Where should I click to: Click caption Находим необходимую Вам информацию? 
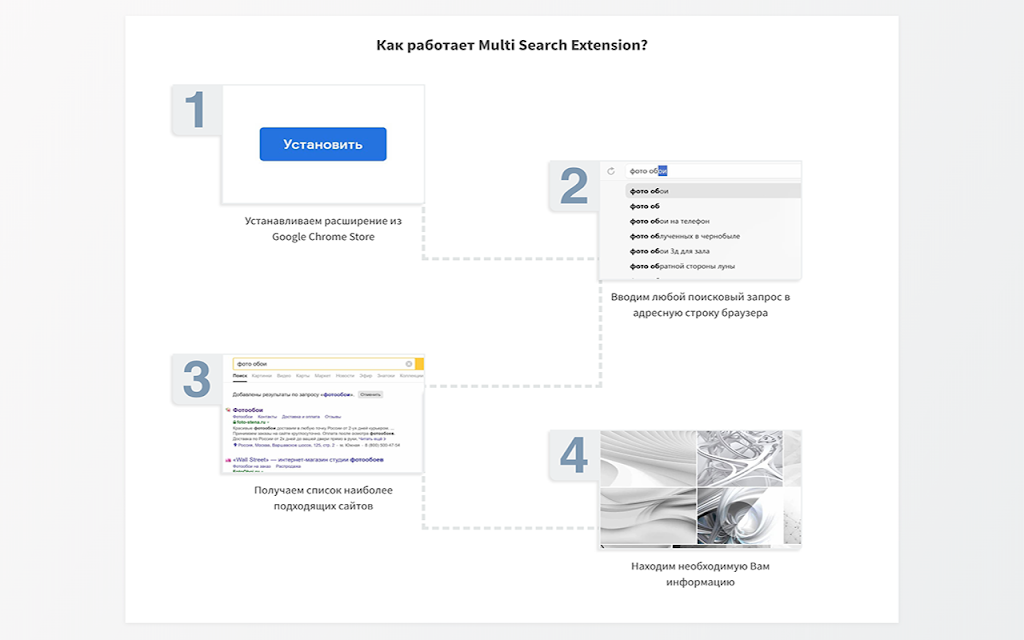[700, 574]
